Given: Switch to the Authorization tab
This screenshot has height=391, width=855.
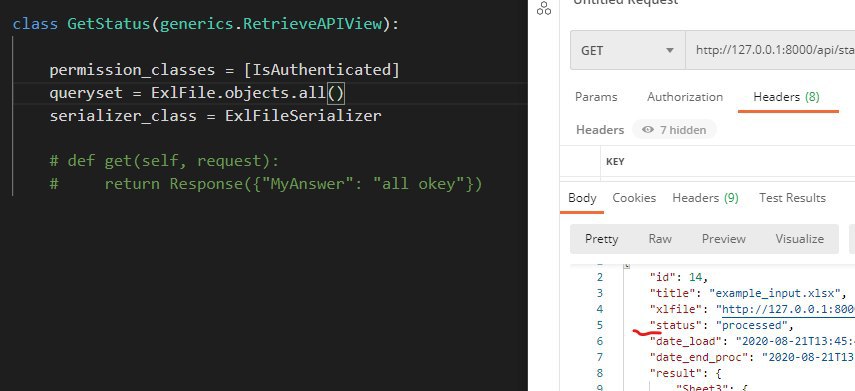Looking at the screenshot, I should pyautogui.click(x=685, y=97).
